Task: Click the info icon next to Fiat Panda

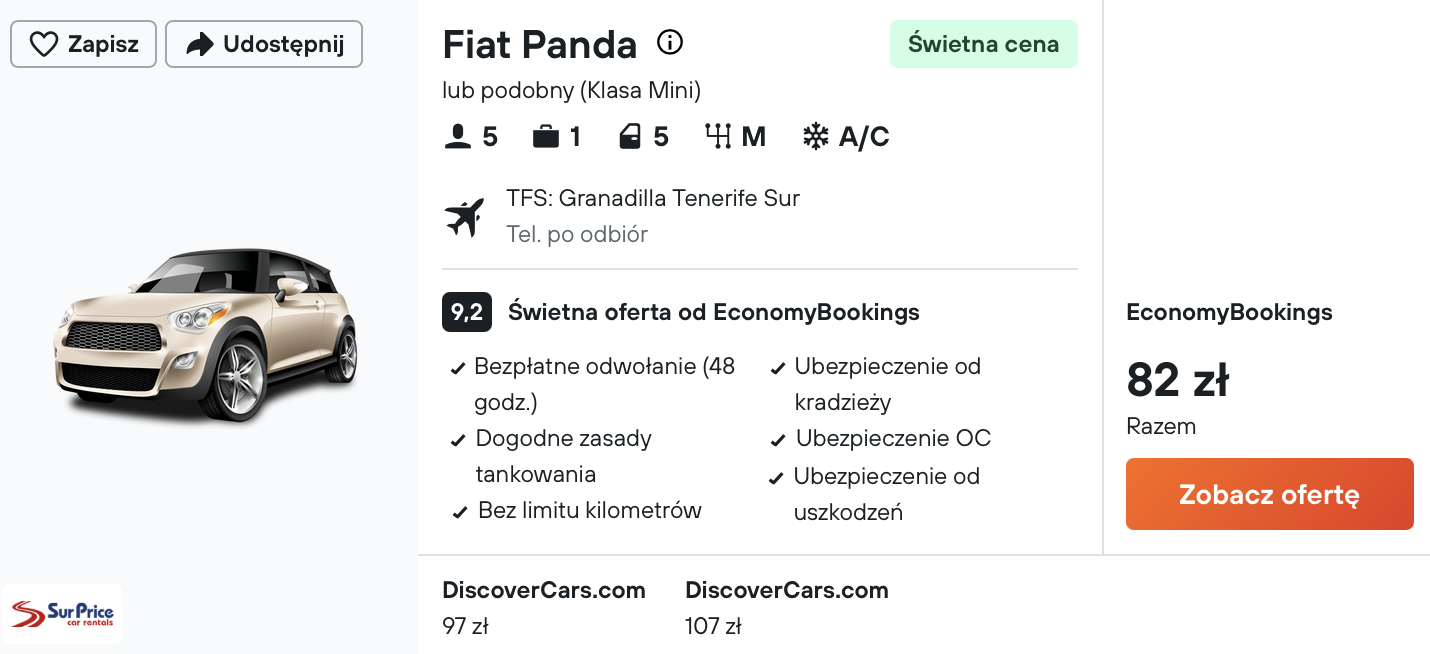Action: point(670,43)
